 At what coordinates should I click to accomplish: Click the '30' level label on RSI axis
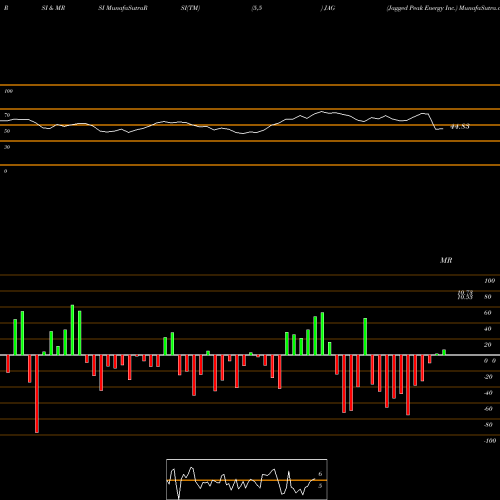click(x=7, y=147)
